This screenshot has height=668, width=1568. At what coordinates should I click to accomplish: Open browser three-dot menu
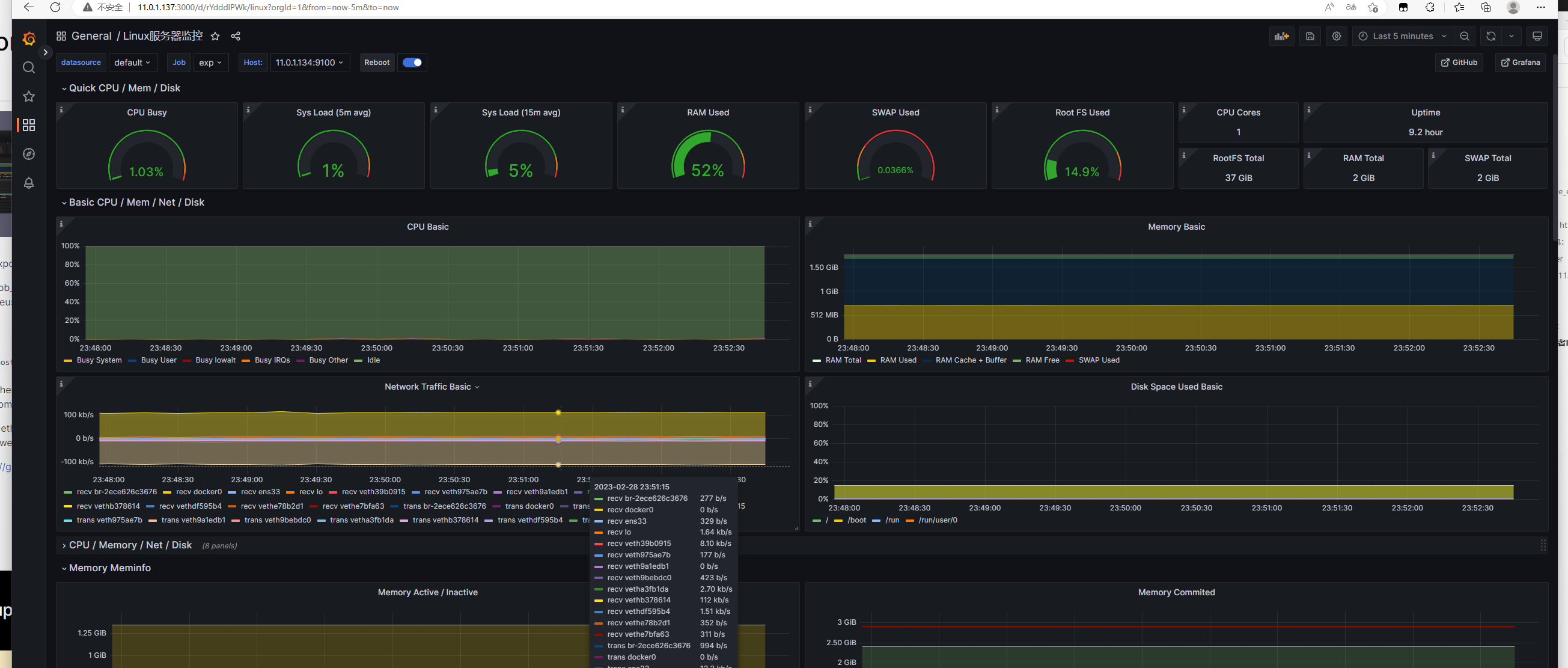(x=1540, y=7)
